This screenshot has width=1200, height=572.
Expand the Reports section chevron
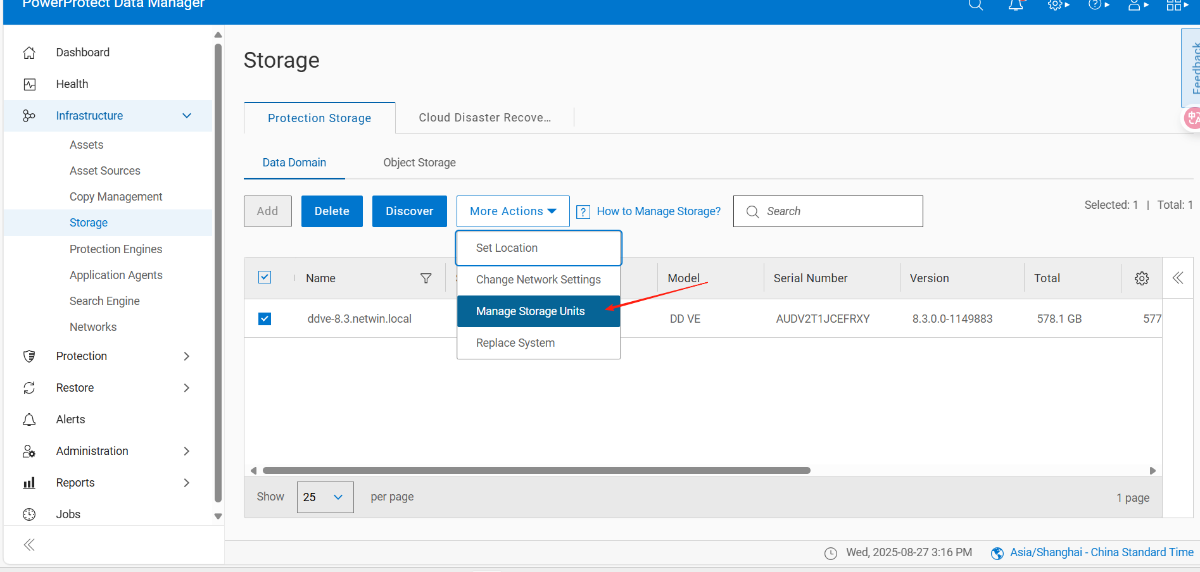pos(186,483)
